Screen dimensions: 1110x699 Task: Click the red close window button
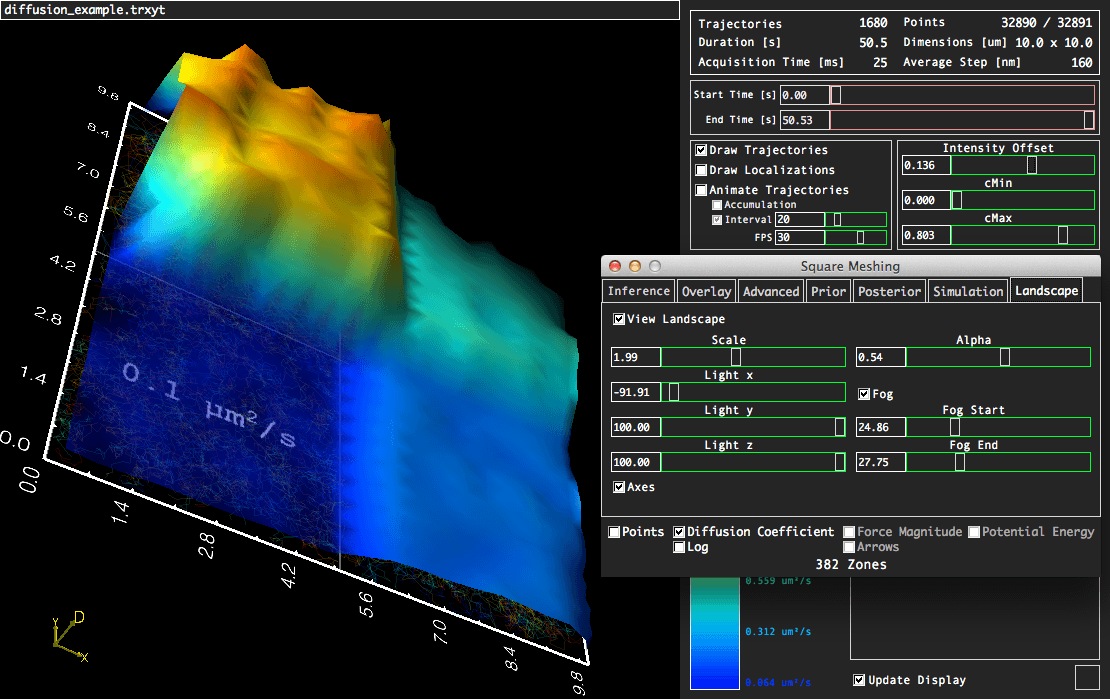pyautogui.click(x=616, y=266)
